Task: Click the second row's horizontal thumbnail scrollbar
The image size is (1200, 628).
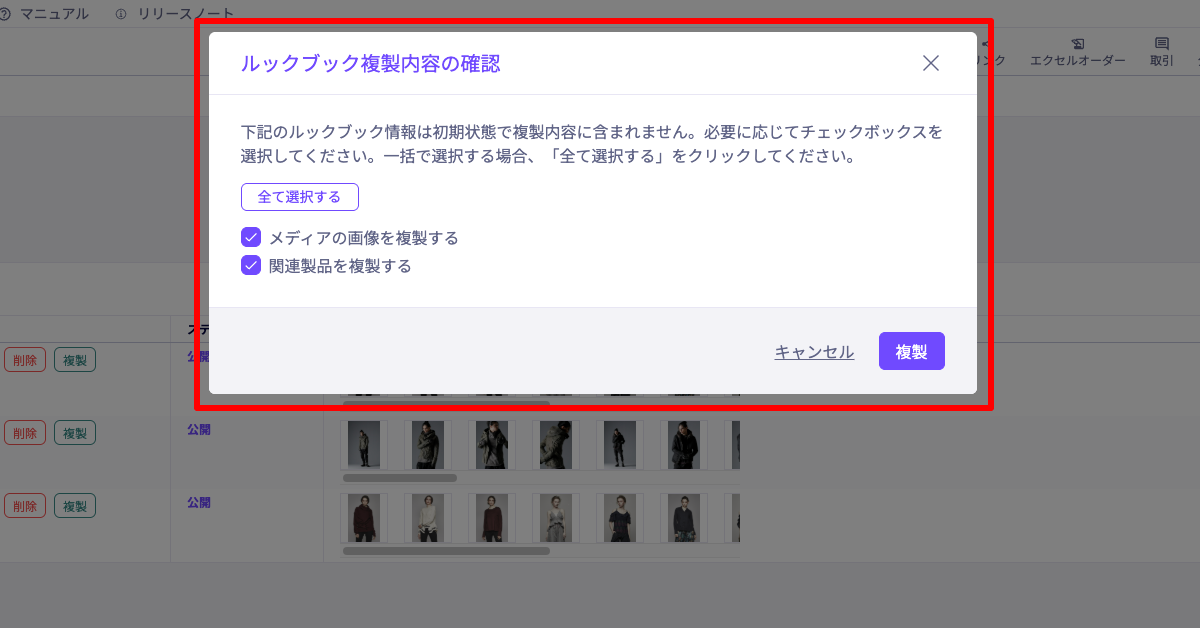Action: pyautogui.click(x=400, y=478)
